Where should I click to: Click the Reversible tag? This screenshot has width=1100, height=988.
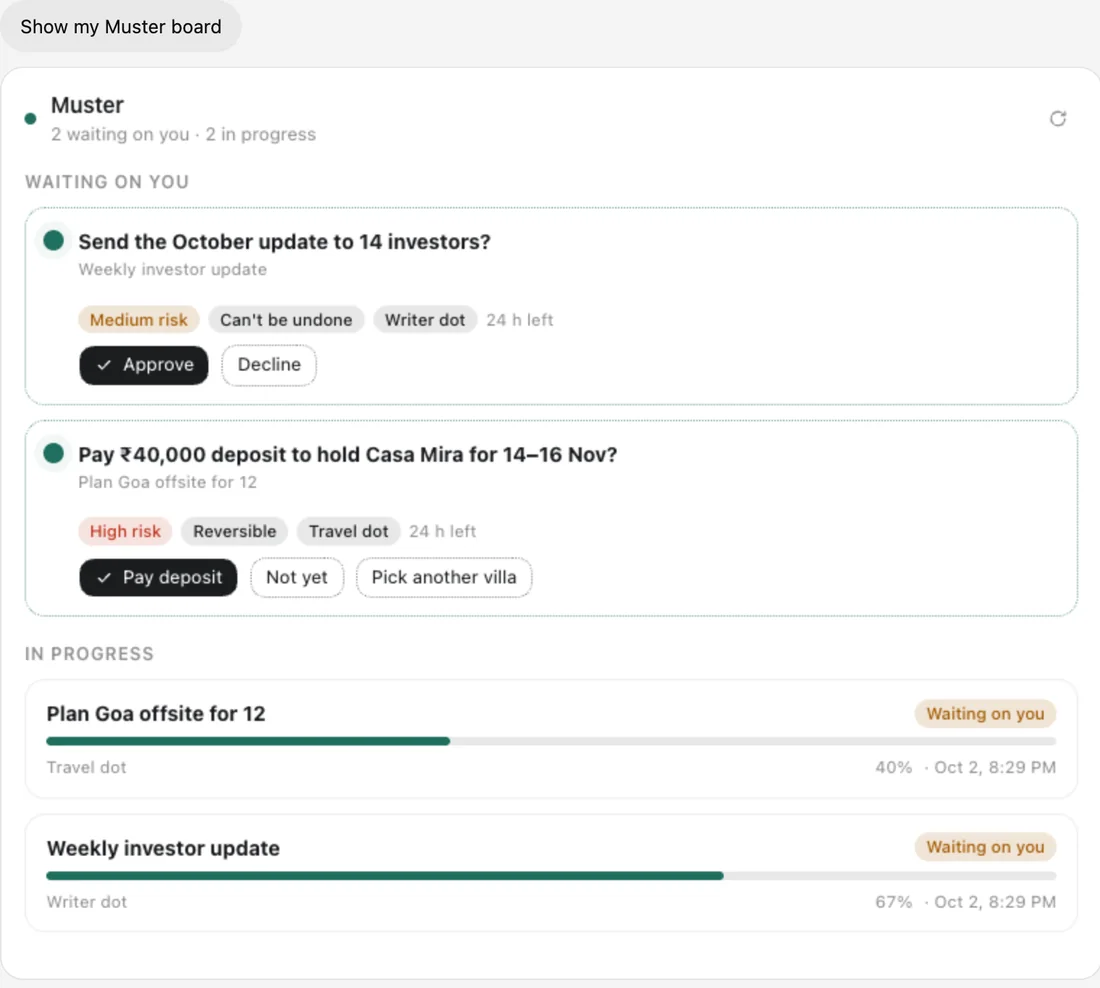[234, 531]
